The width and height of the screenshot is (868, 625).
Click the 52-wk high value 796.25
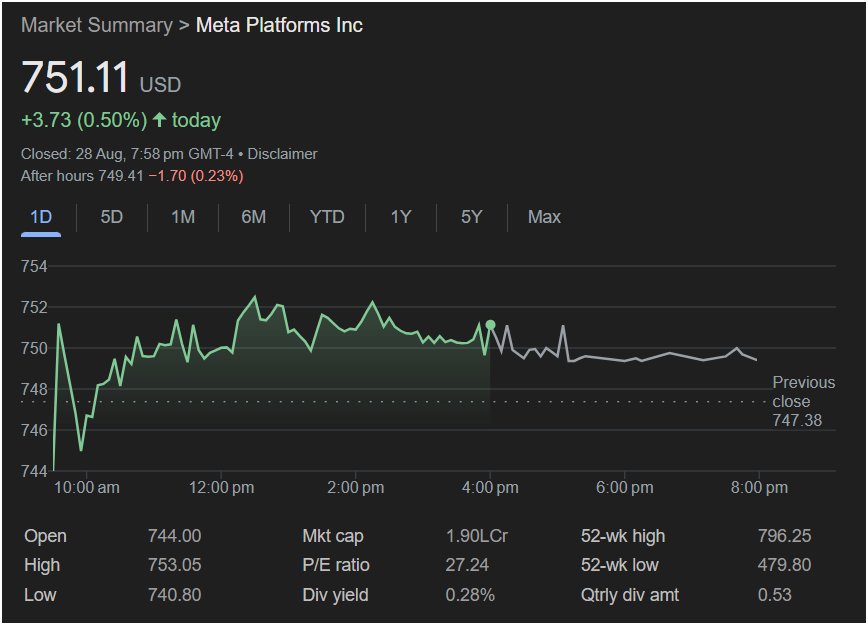pos(784,536)
